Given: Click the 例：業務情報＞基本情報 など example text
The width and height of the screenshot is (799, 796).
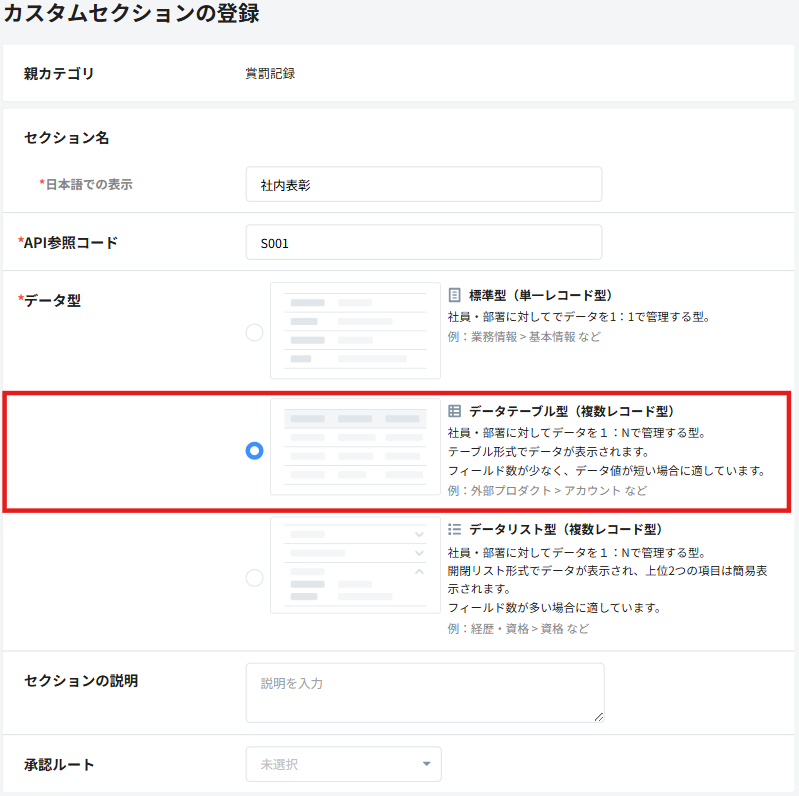Looking at the screenshot, I should pyautogui.click(x=524, y=337).
